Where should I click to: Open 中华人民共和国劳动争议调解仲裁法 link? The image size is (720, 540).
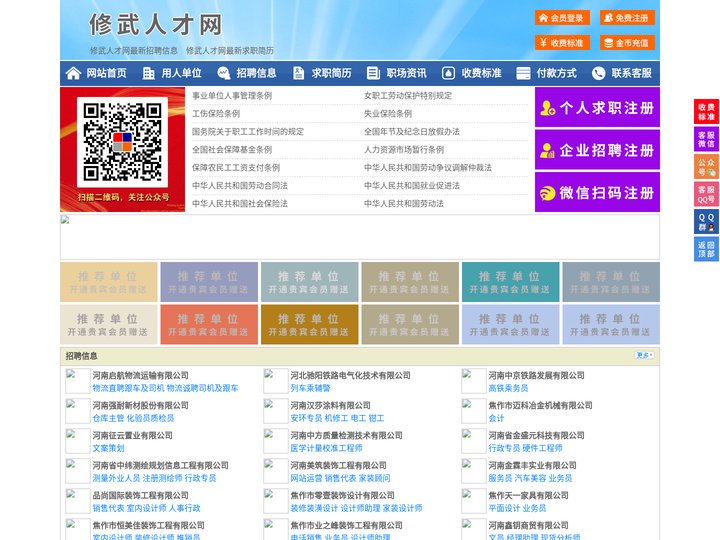coord(428,167)
